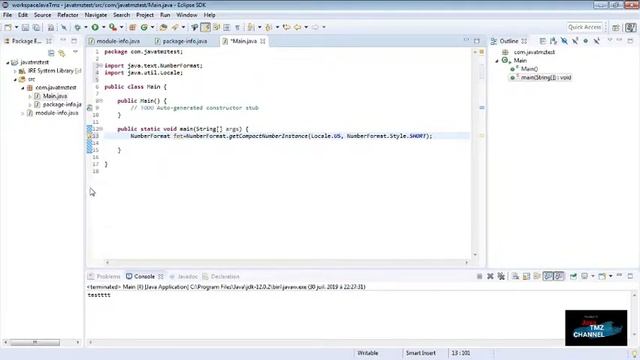Select the Java perspective button

pos(631,27)
